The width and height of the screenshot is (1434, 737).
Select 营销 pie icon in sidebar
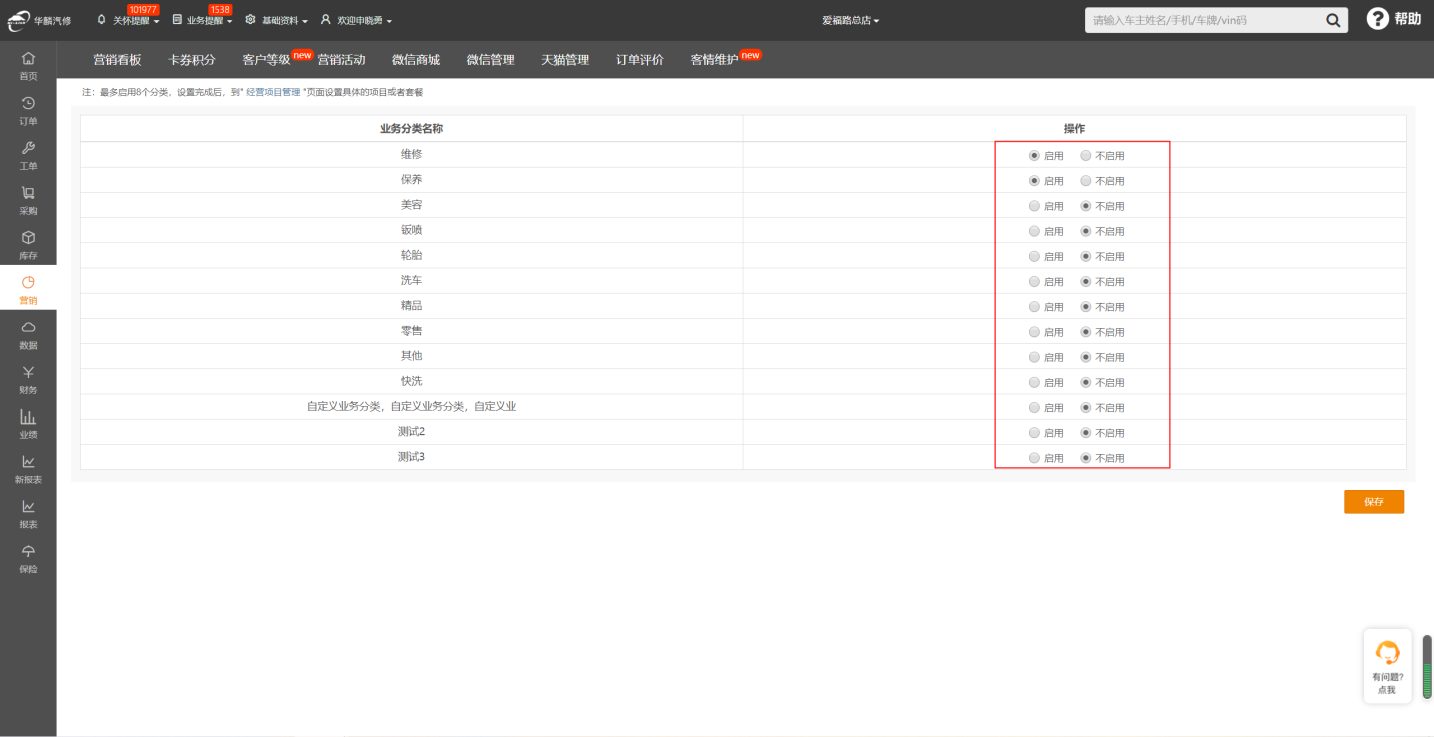pos(28,290)
